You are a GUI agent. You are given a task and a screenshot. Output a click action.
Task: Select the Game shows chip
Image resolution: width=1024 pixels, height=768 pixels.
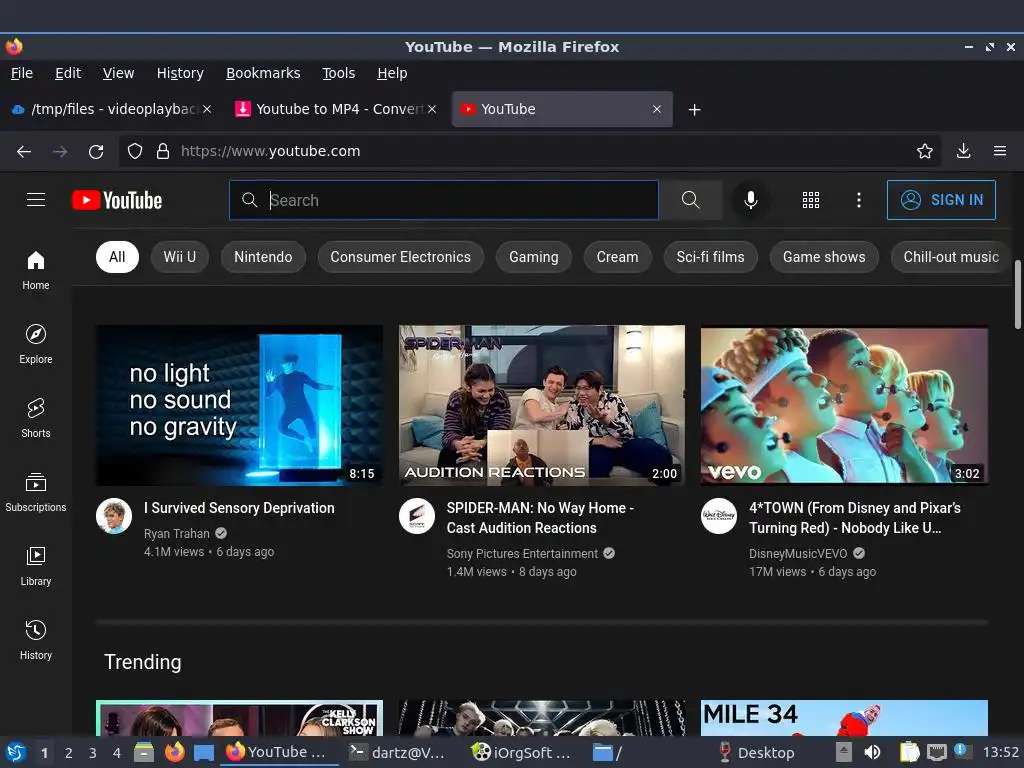point(824,257)
